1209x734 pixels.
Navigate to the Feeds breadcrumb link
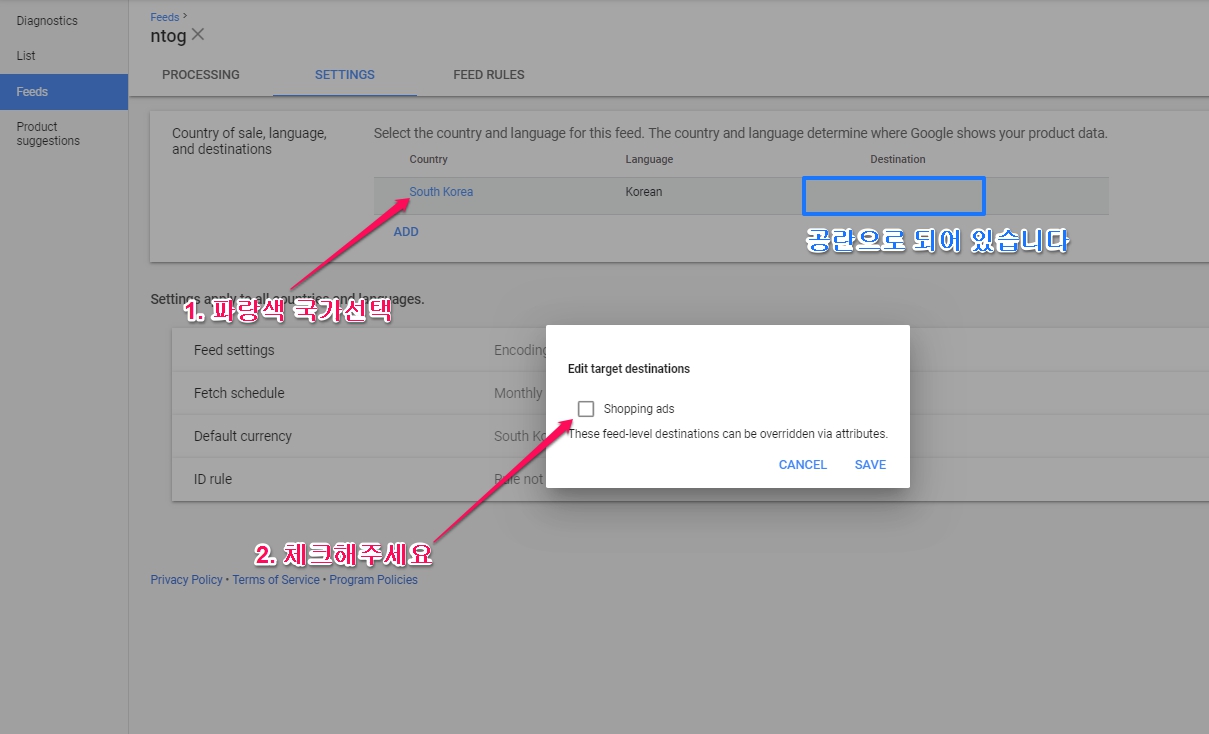(165, 17)
